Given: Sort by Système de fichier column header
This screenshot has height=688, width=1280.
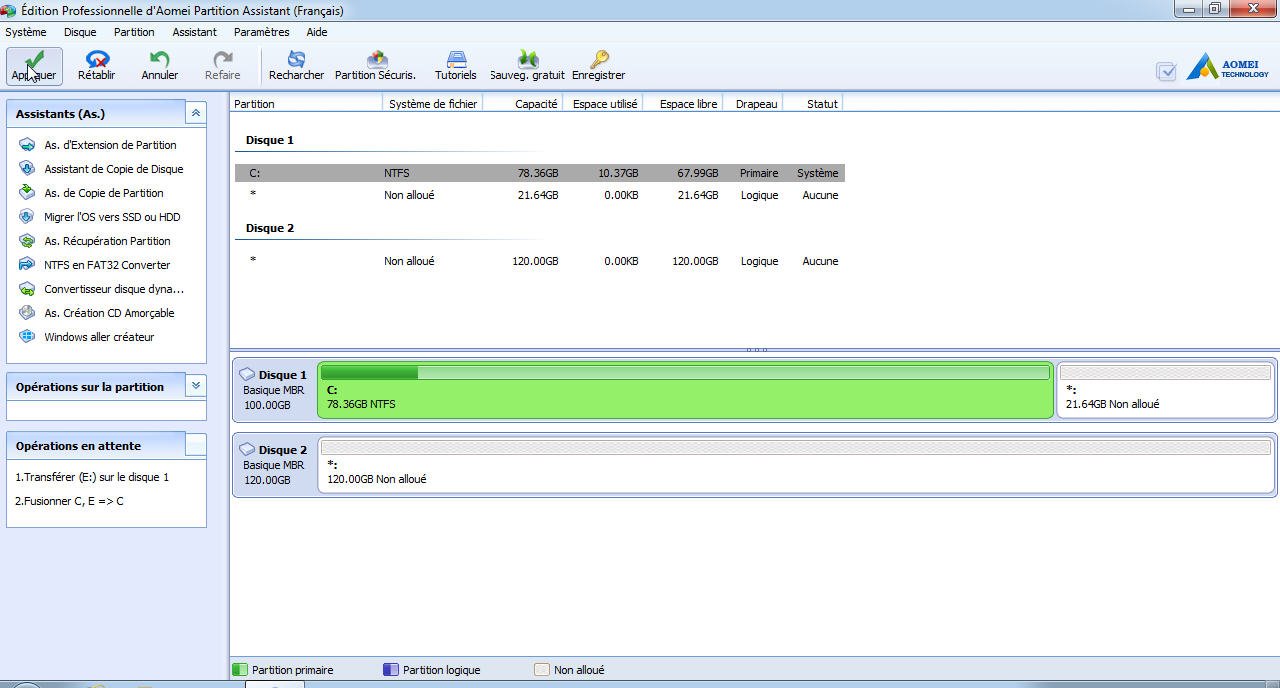Looking at the screenshot, I should [x=433, y=104].
